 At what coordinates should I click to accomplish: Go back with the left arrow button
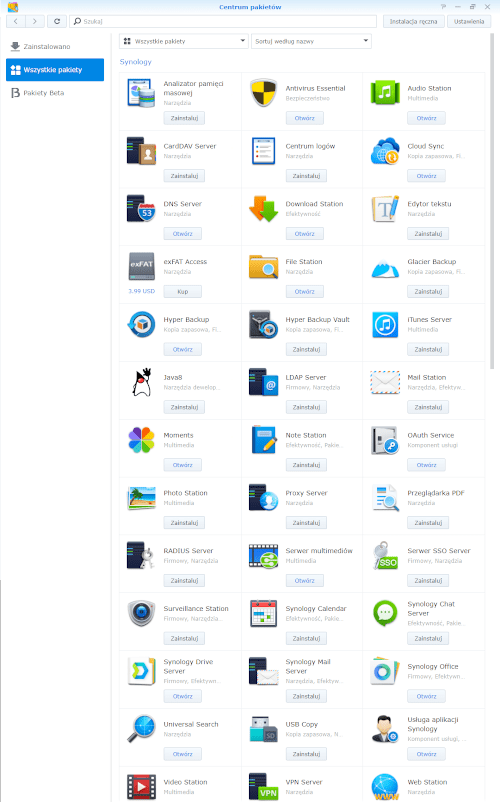click(x=16, y=21)
